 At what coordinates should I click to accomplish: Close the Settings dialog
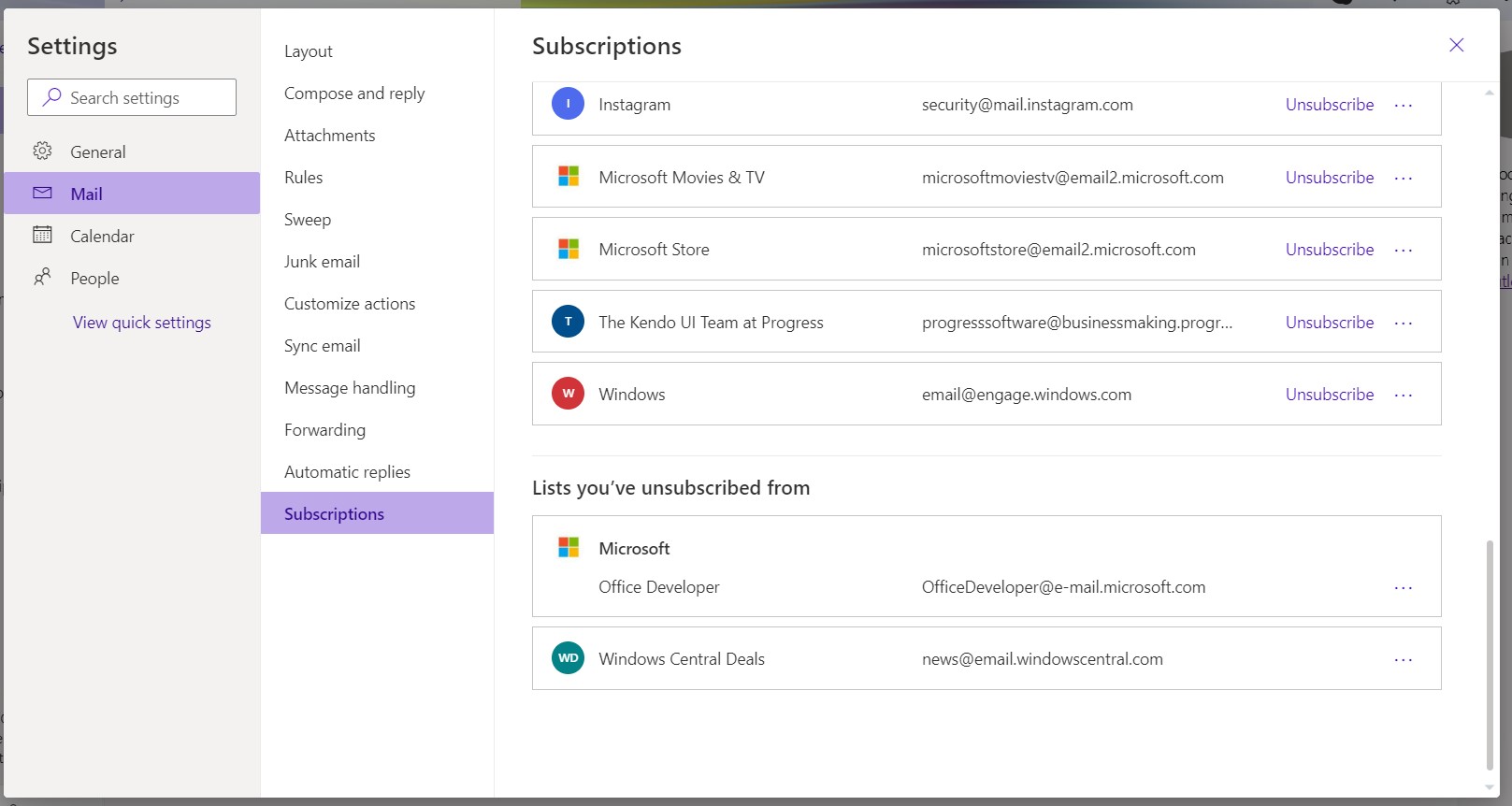[x=1456, y=45]
